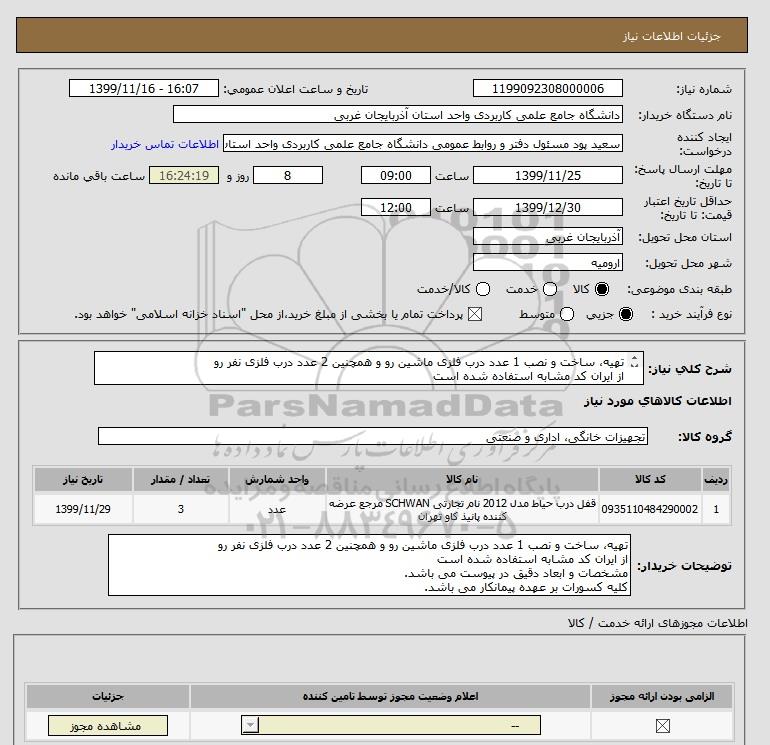Click delivery city field ارومیه

(548, 263)
